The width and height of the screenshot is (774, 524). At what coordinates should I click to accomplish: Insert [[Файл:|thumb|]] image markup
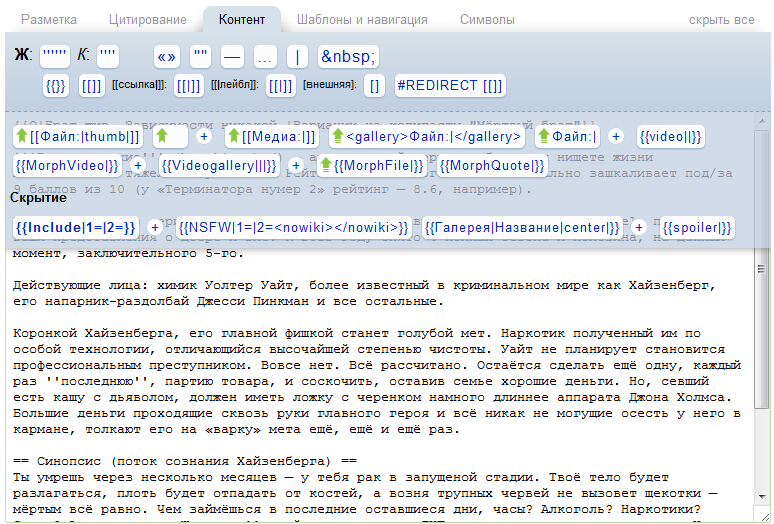(x=77, y=136)
